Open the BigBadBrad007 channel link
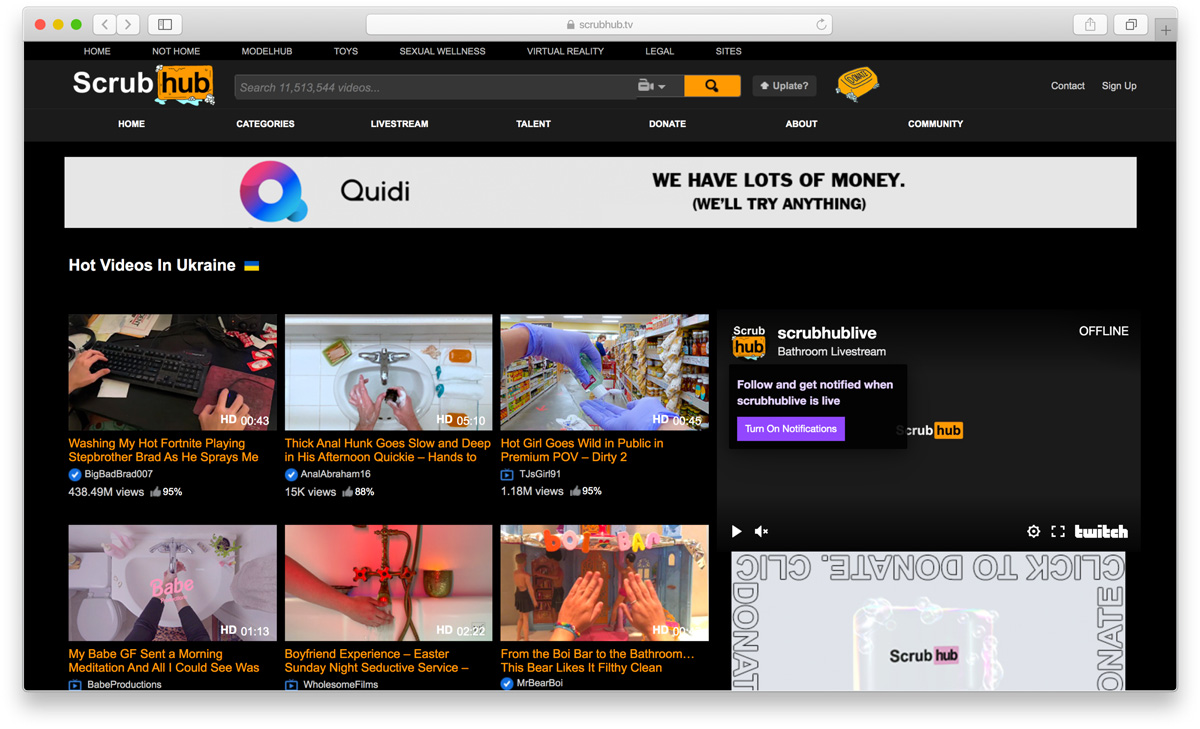 point(118,474)
